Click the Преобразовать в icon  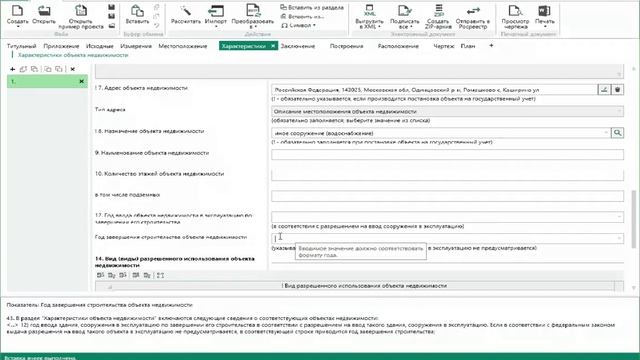(253, 11)
